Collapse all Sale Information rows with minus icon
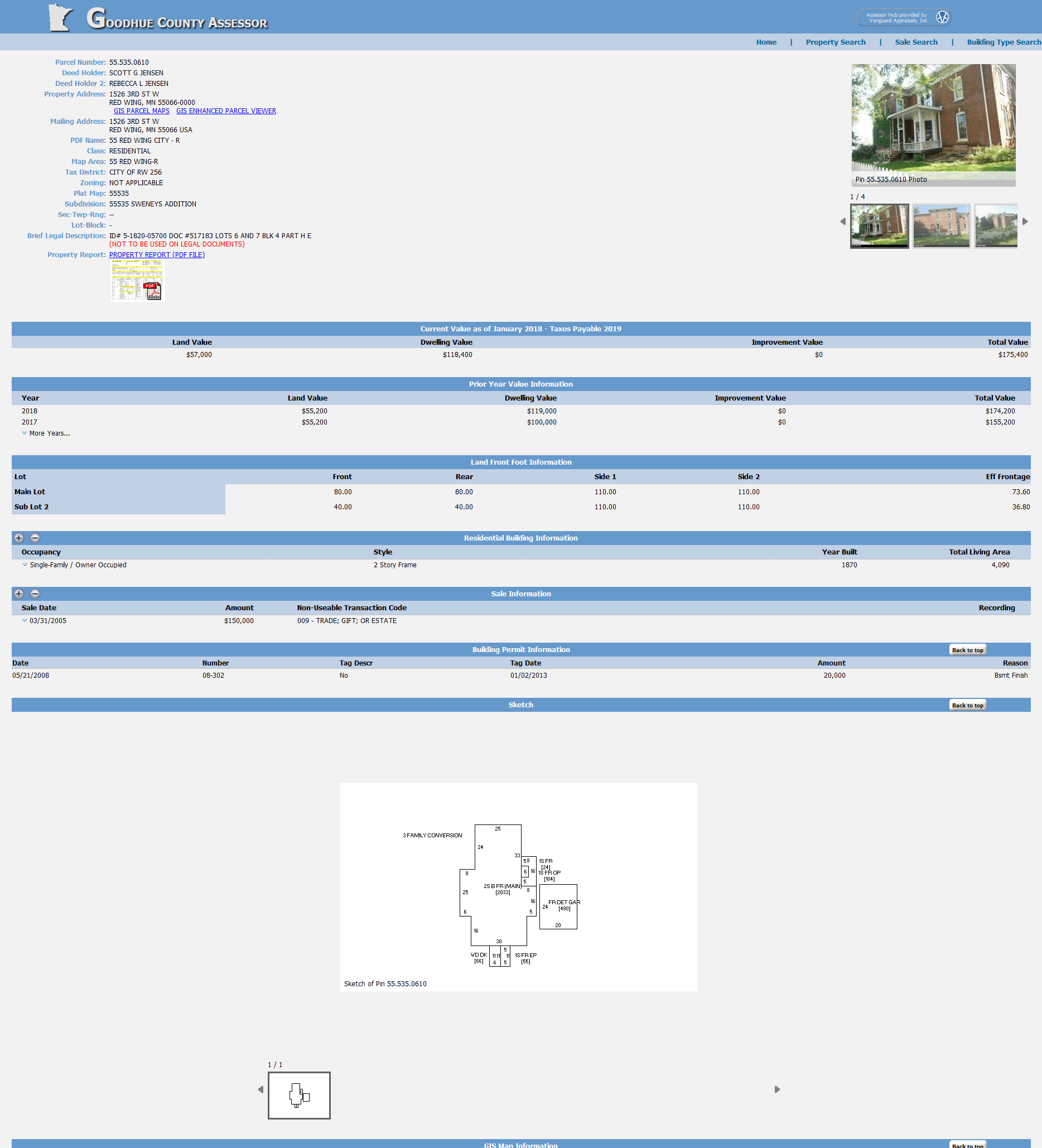Image resolution: width=1042 pixels, height=1148 pixels. click(35, 594)
